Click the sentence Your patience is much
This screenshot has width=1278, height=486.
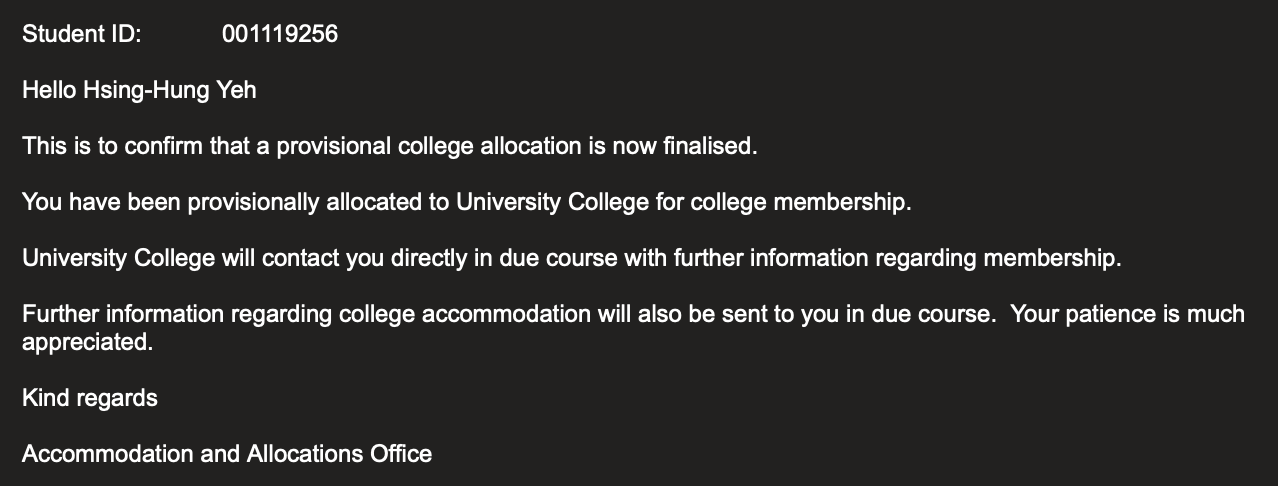tap(1128, 314)
